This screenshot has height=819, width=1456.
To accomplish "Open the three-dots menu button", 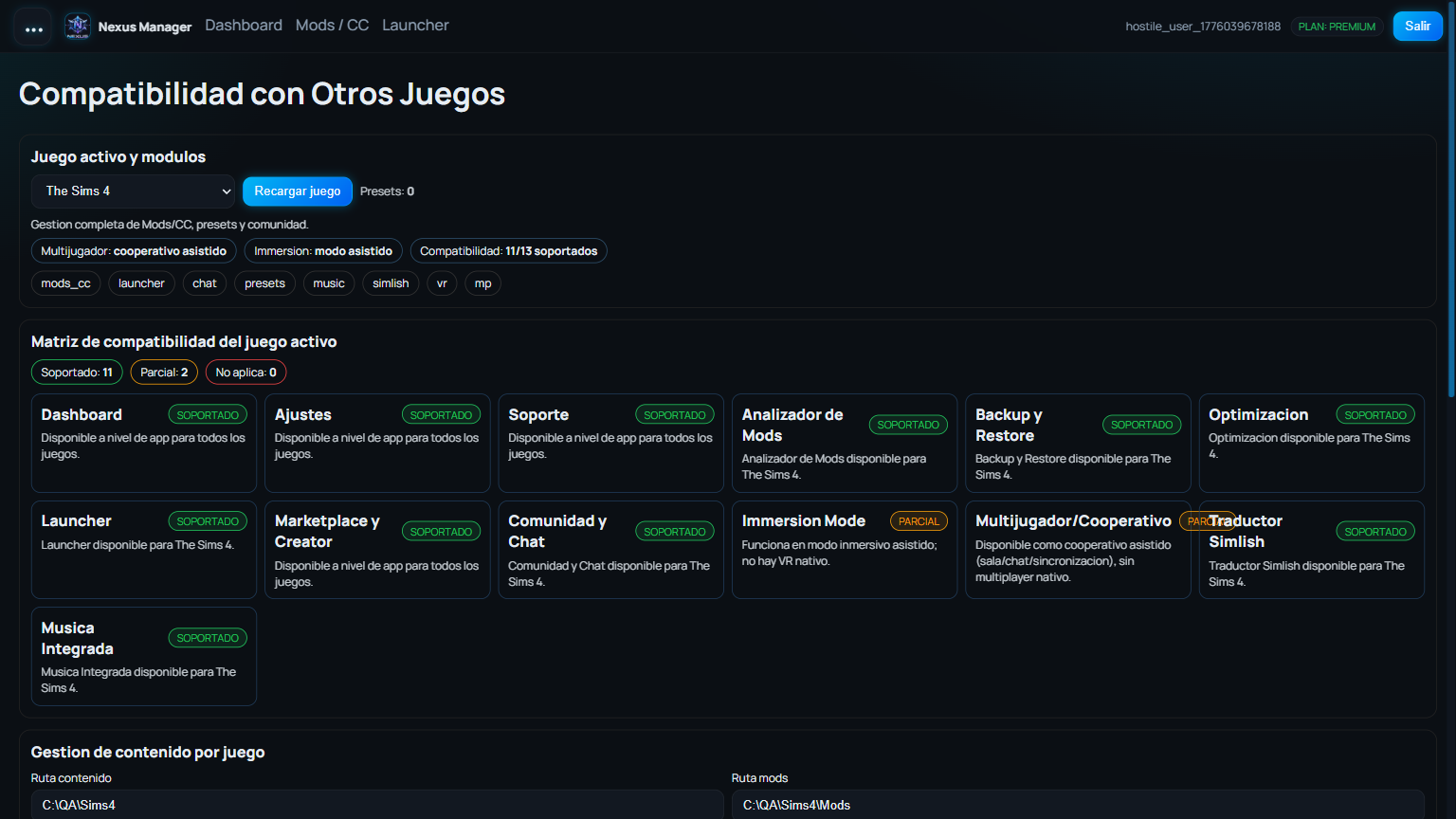I will coord(33,28).
